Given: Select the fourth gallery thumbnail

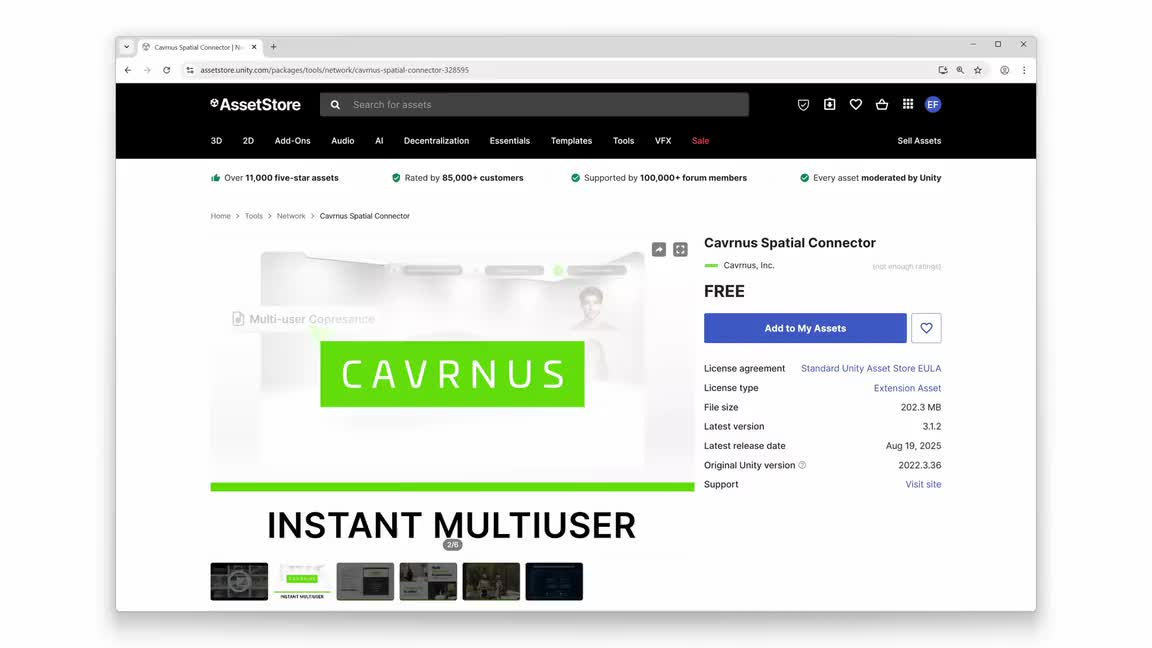Looking at the screenshot, I should pos(428,581).
